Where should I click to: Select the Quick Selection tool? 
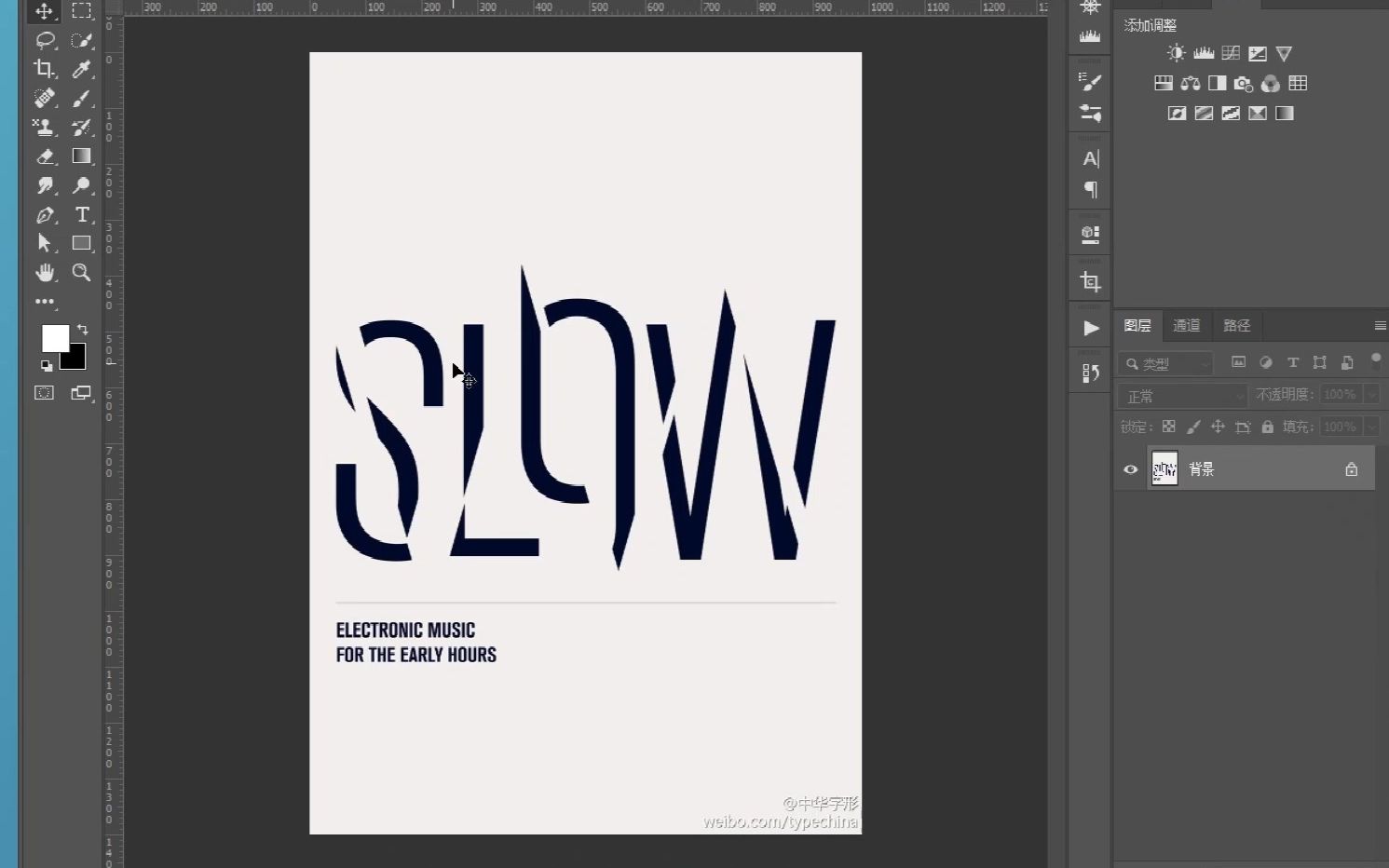click(82, 40)
